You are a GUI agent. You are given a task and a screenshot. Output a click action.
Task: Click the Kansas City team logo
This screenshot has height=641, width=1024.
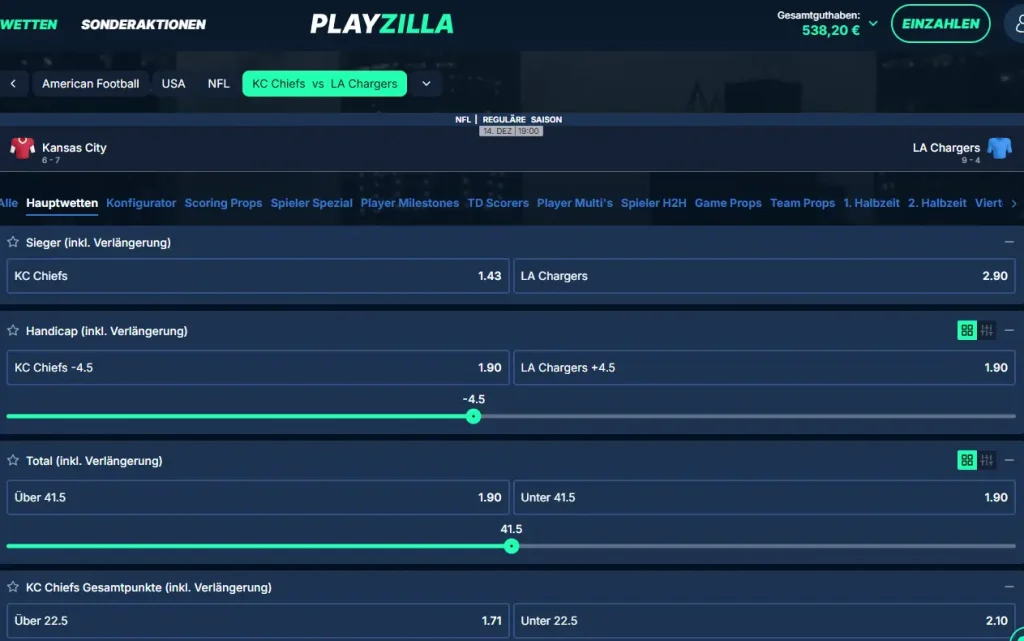point(21,147)
